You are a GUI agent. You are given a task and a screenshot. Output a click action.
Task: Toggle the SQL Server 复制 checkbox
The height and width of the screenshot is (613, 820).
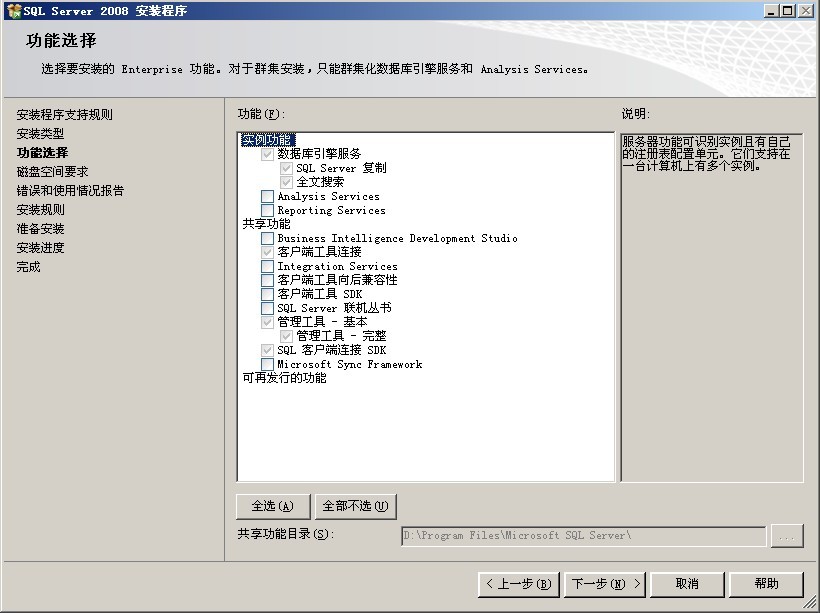(286, 168)
